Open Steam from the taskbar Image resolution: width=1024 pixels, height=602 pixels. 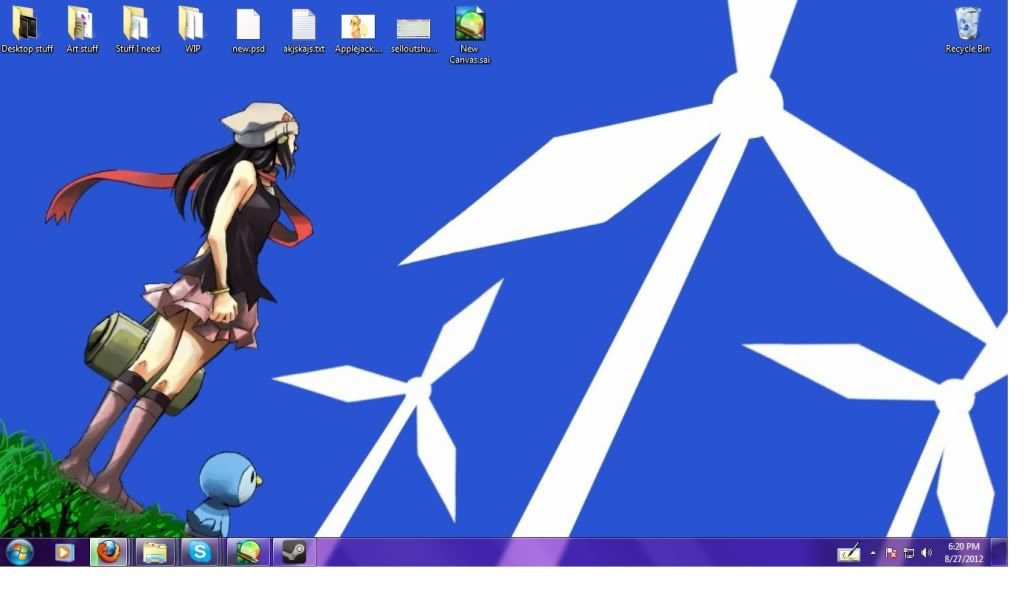pos(293,553)
